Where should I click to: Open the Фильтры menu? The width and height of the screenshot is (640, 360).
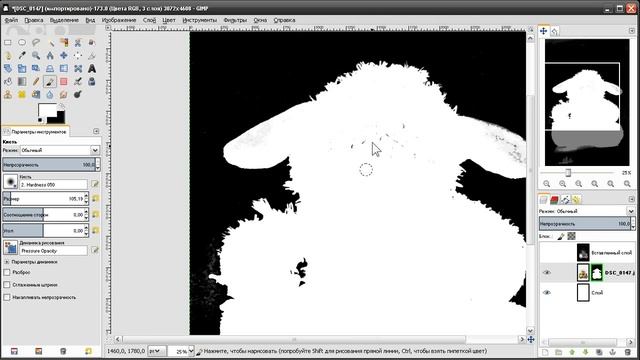pyautogui.click(x=235, y=20)
